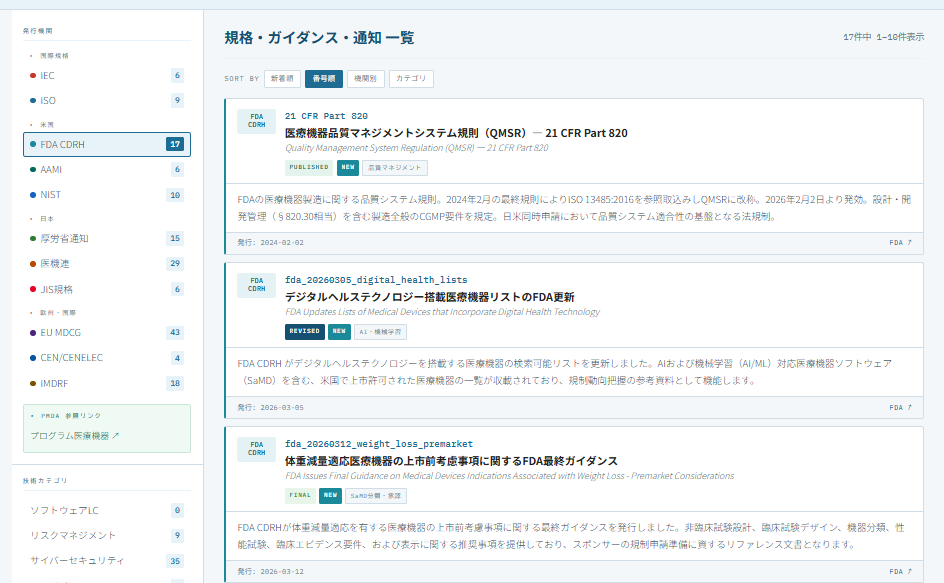Viewport: 944px width, 583px height.
Task: Click FDA CDRH badge on weight loss card
Action: 256,449
